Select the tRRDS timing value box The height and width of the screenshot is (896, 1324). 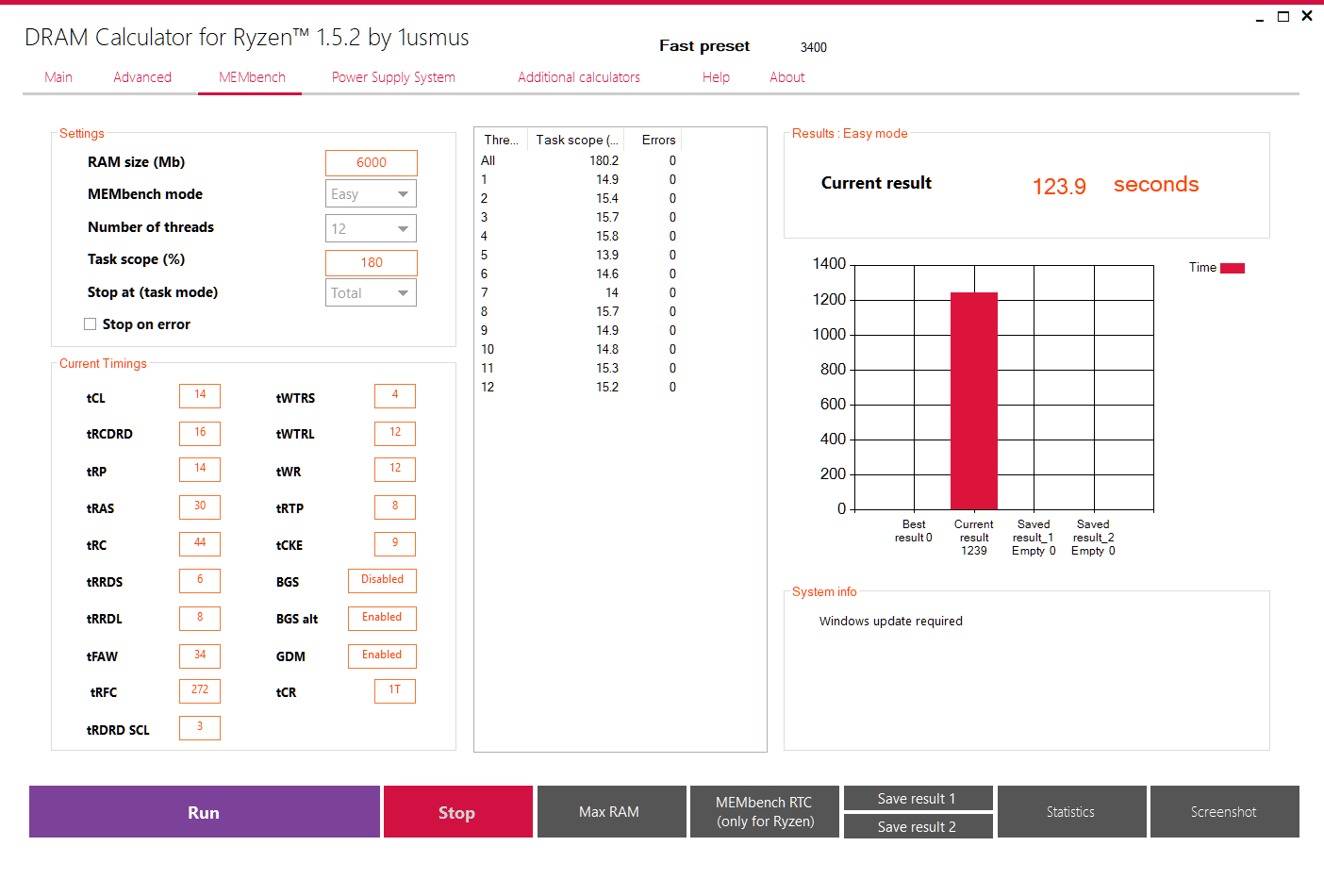point(200,581)
